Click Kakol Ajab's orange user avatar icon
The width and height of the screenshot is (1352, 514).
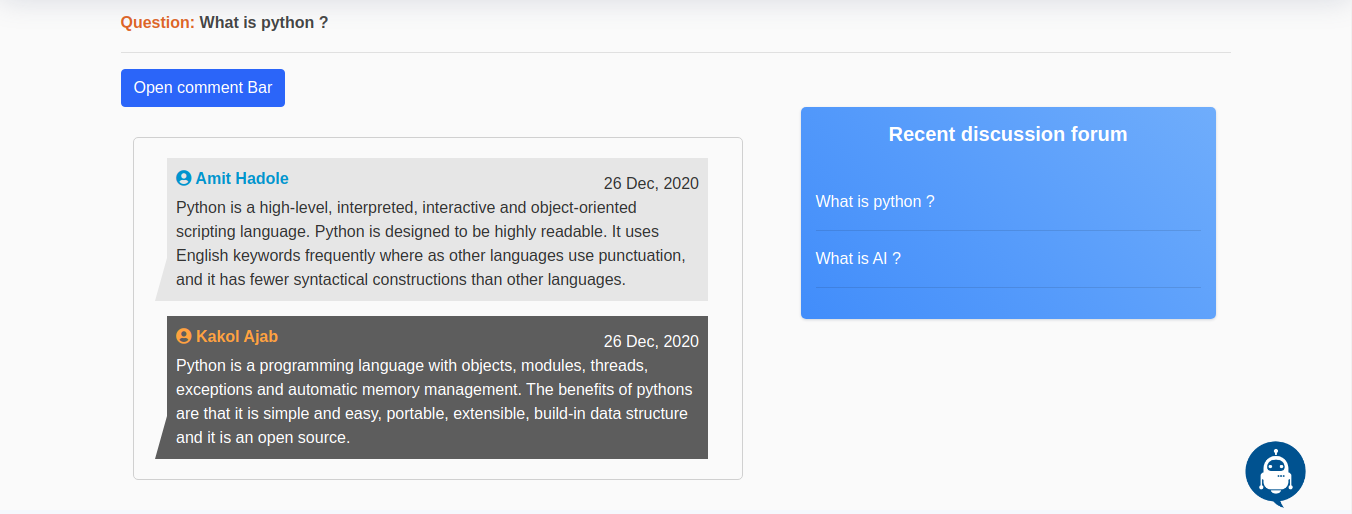[184, 336]
